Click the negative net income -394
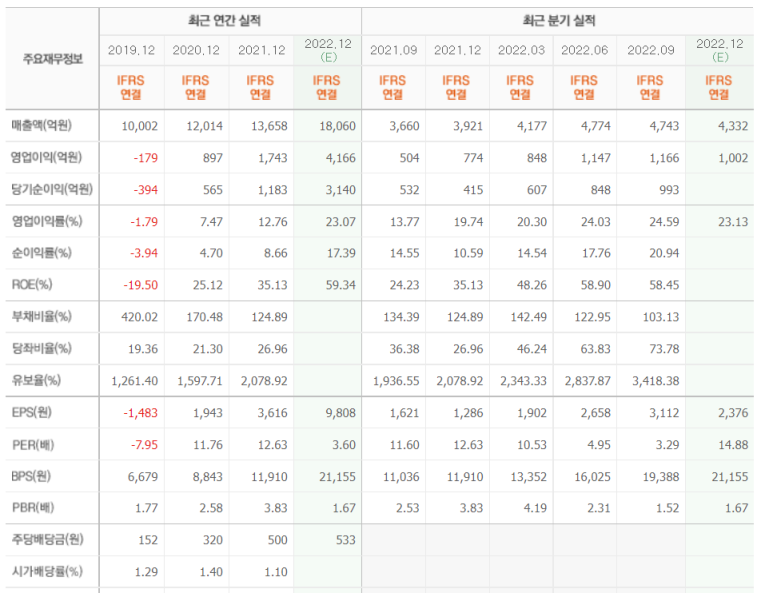This screenshot has width=773, height=593. tap(145, 190)
